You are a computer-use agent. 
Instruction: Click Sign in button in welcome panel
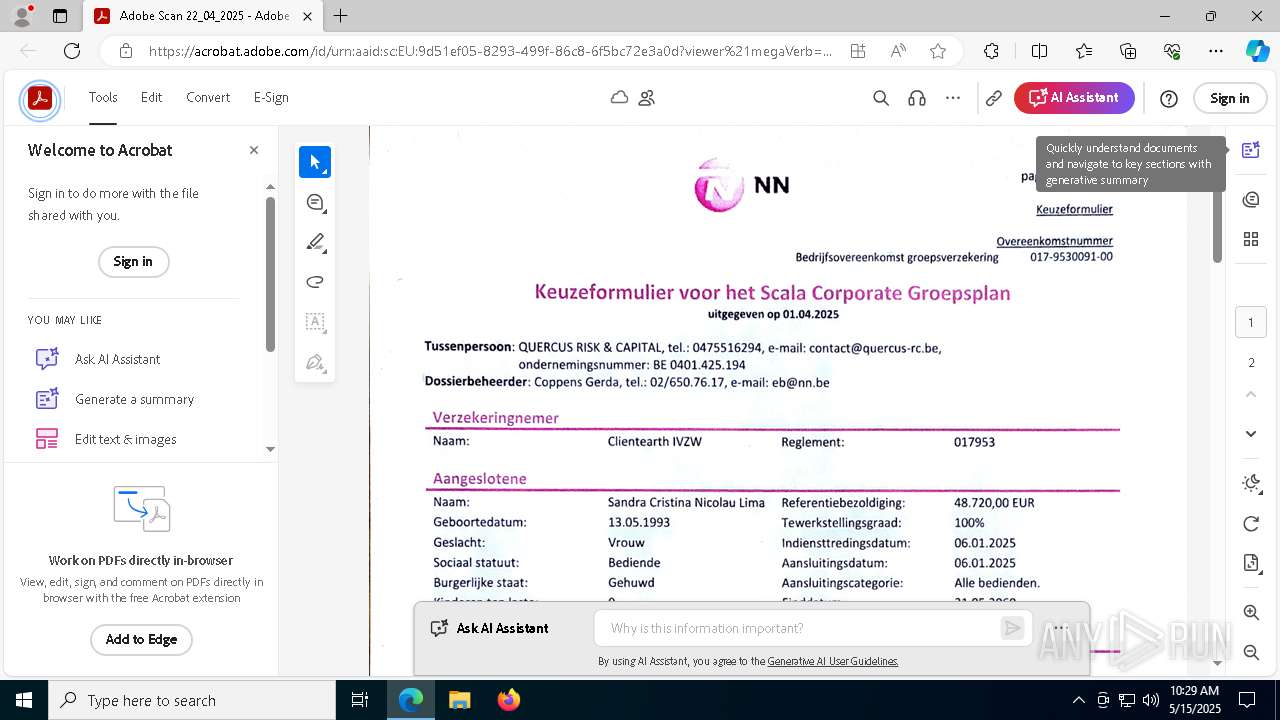point(133,262)
